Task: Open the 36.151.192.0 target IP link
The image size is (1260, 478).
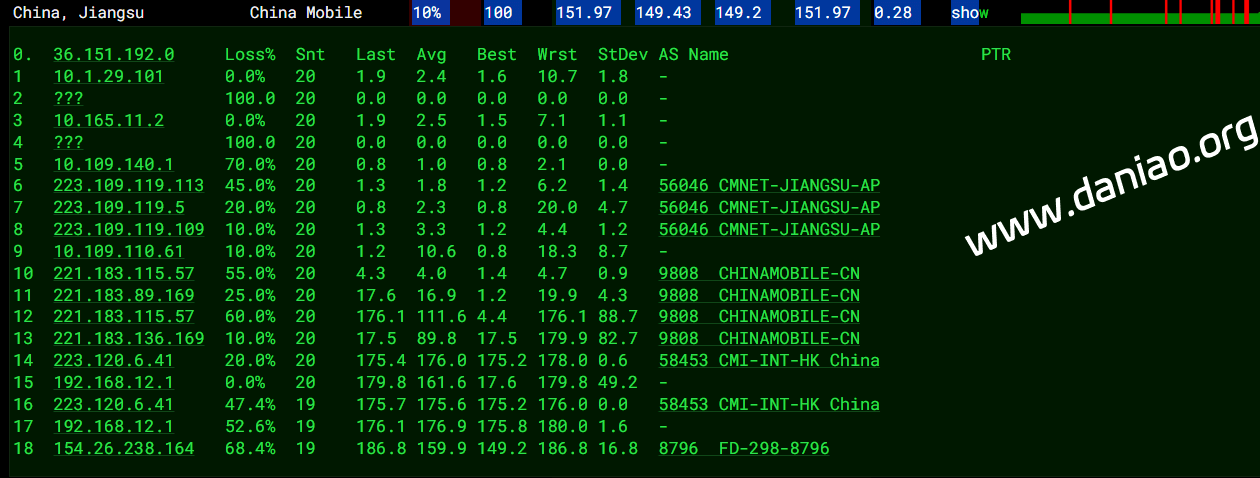Action: (x=113, y=54)
